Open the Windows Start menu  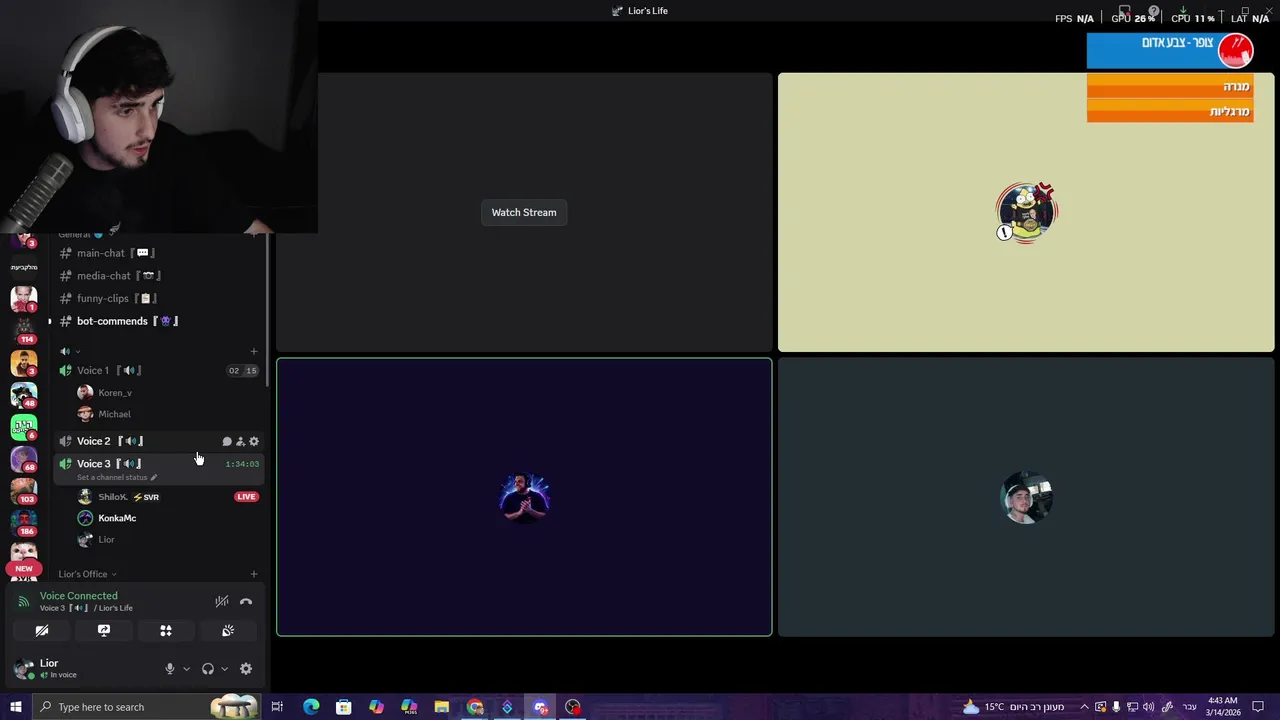(x=15, y=707)
